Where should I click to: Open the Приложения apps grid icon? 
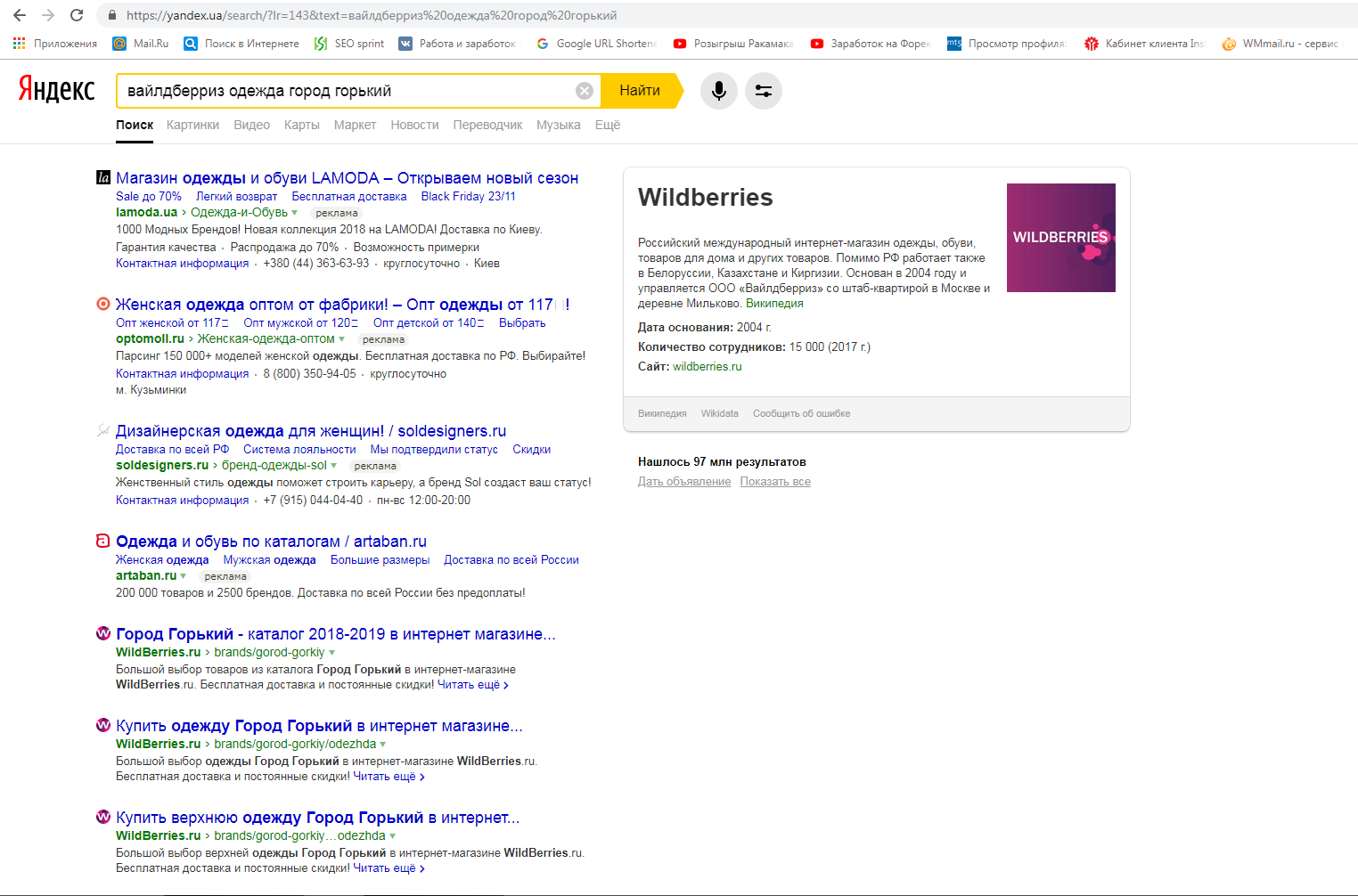click(19, 43)
